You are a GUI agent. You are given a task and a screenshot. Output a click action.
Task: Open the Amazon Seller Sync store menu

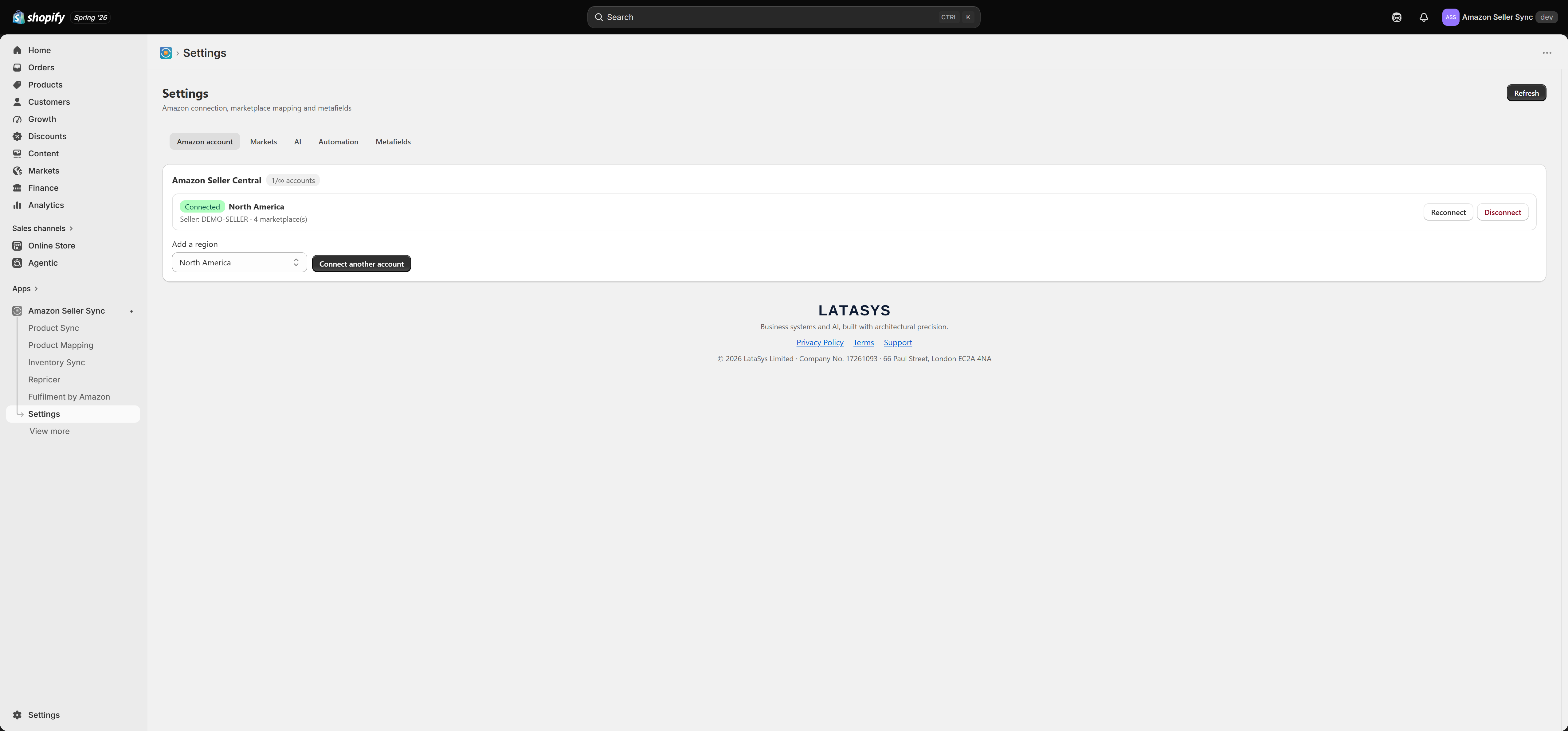coord(1500,17)
